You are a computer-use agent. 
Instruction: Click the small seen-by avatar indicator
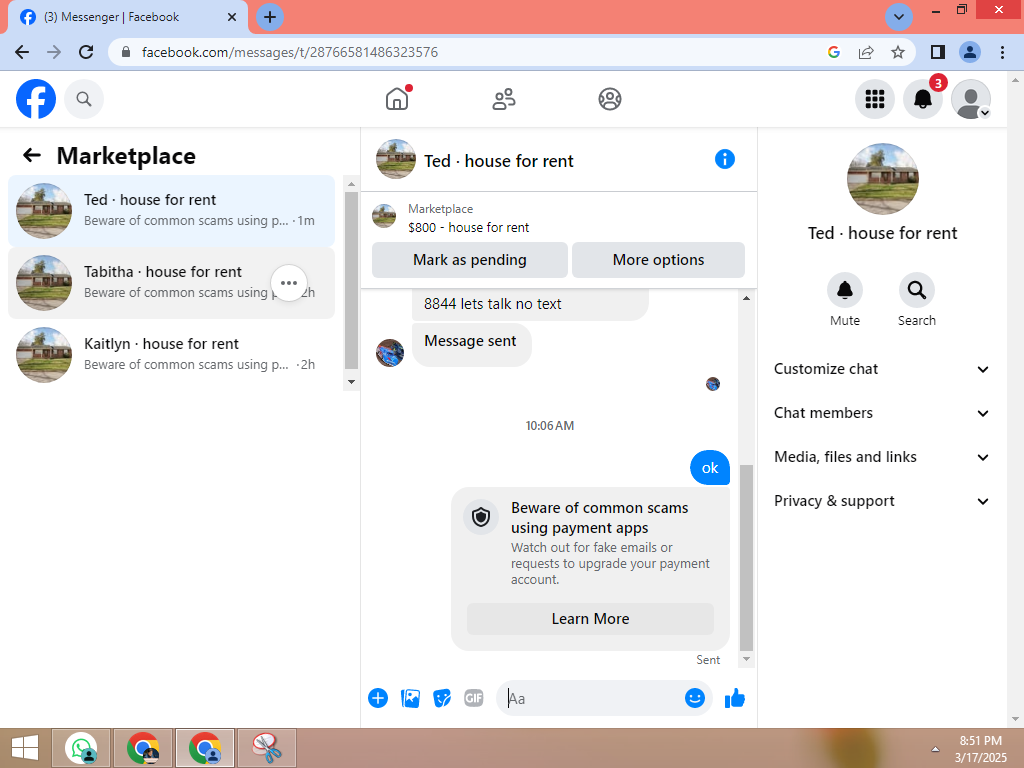click(712, 384)
